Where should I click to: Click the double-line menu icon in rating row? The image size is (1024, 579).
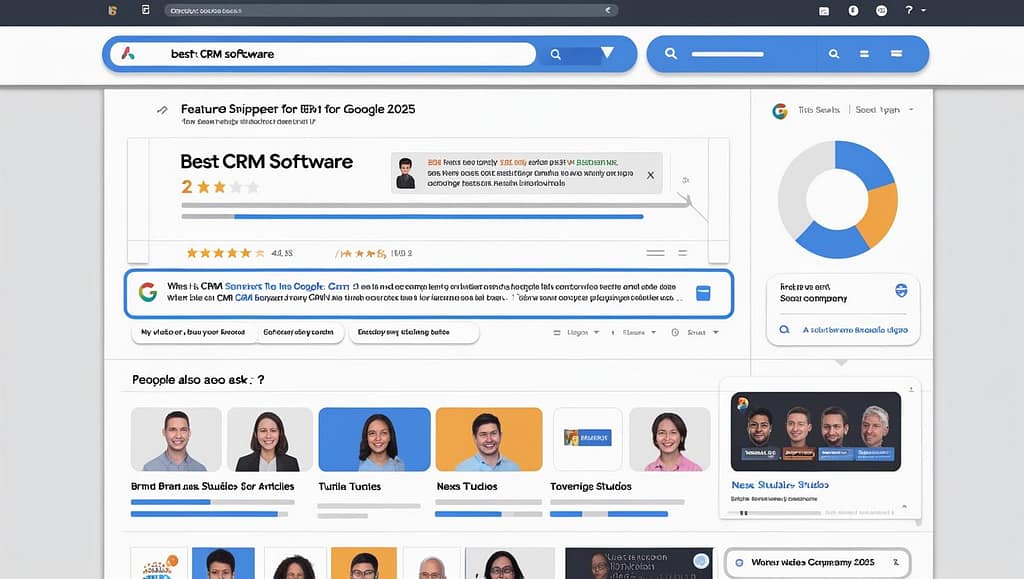coord(655,253)
